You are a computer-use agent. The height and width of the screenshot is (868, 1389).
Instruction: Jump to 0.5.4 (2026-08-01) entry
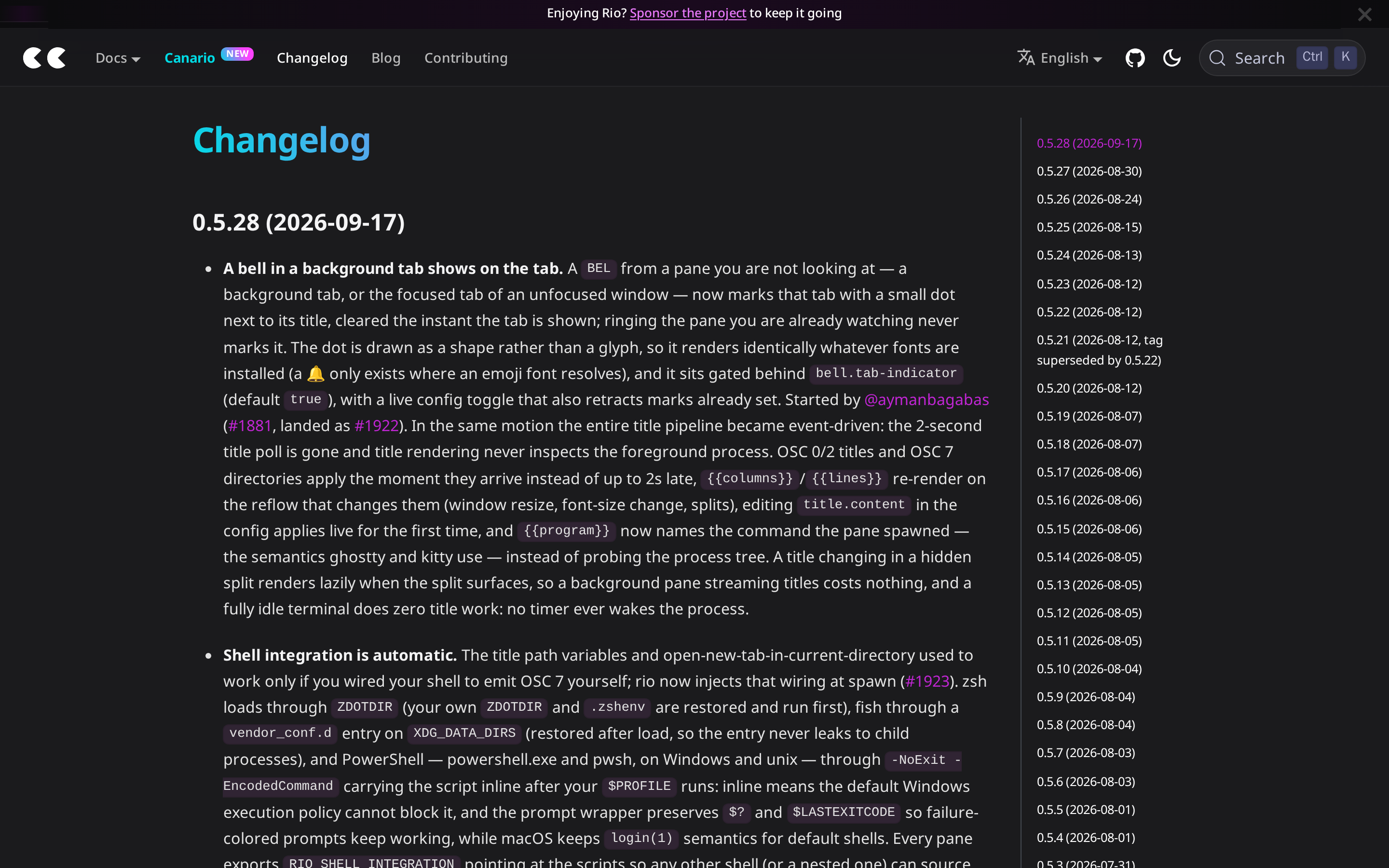1085,838
